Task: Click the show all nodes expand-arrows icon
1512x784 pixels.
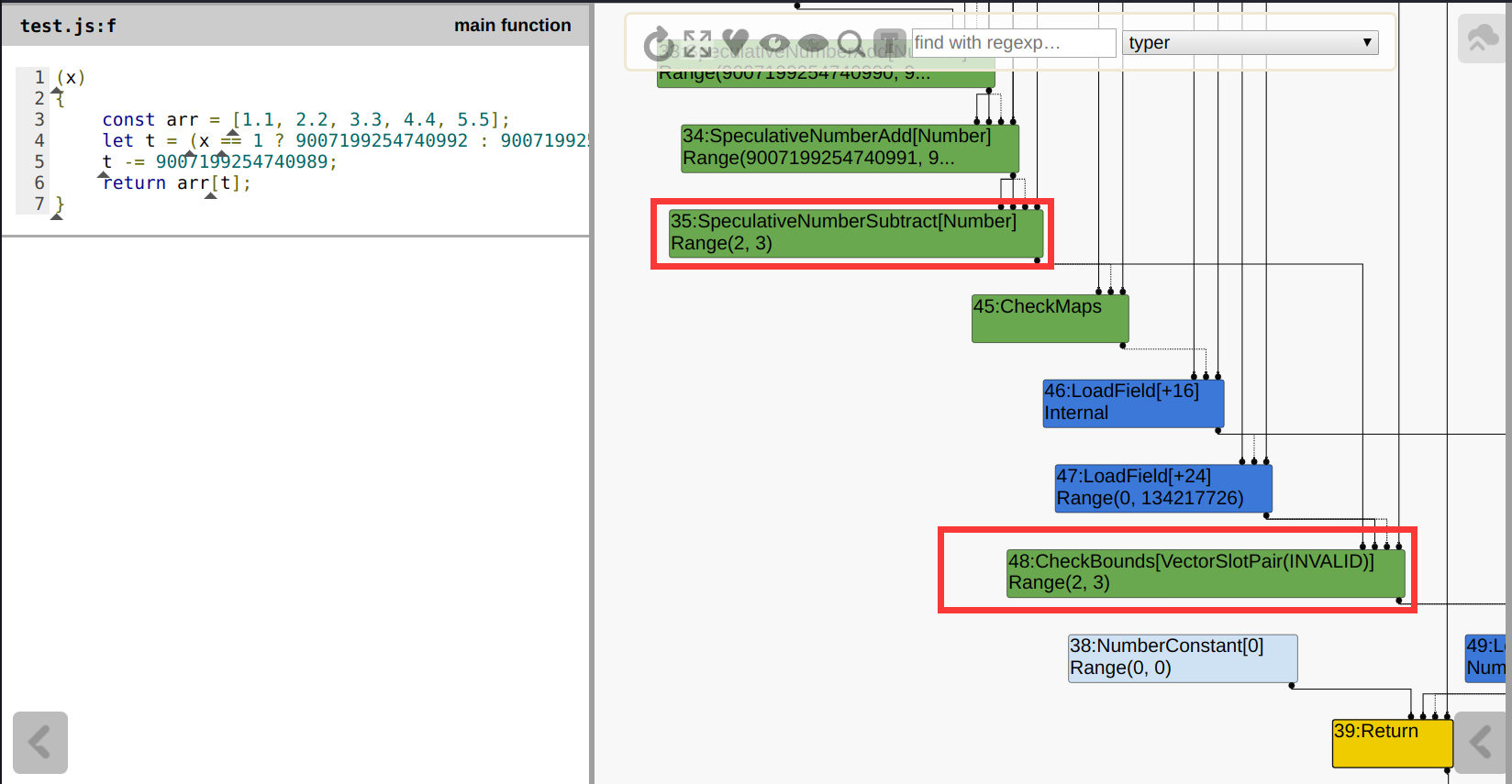Action: coord(697,43)
